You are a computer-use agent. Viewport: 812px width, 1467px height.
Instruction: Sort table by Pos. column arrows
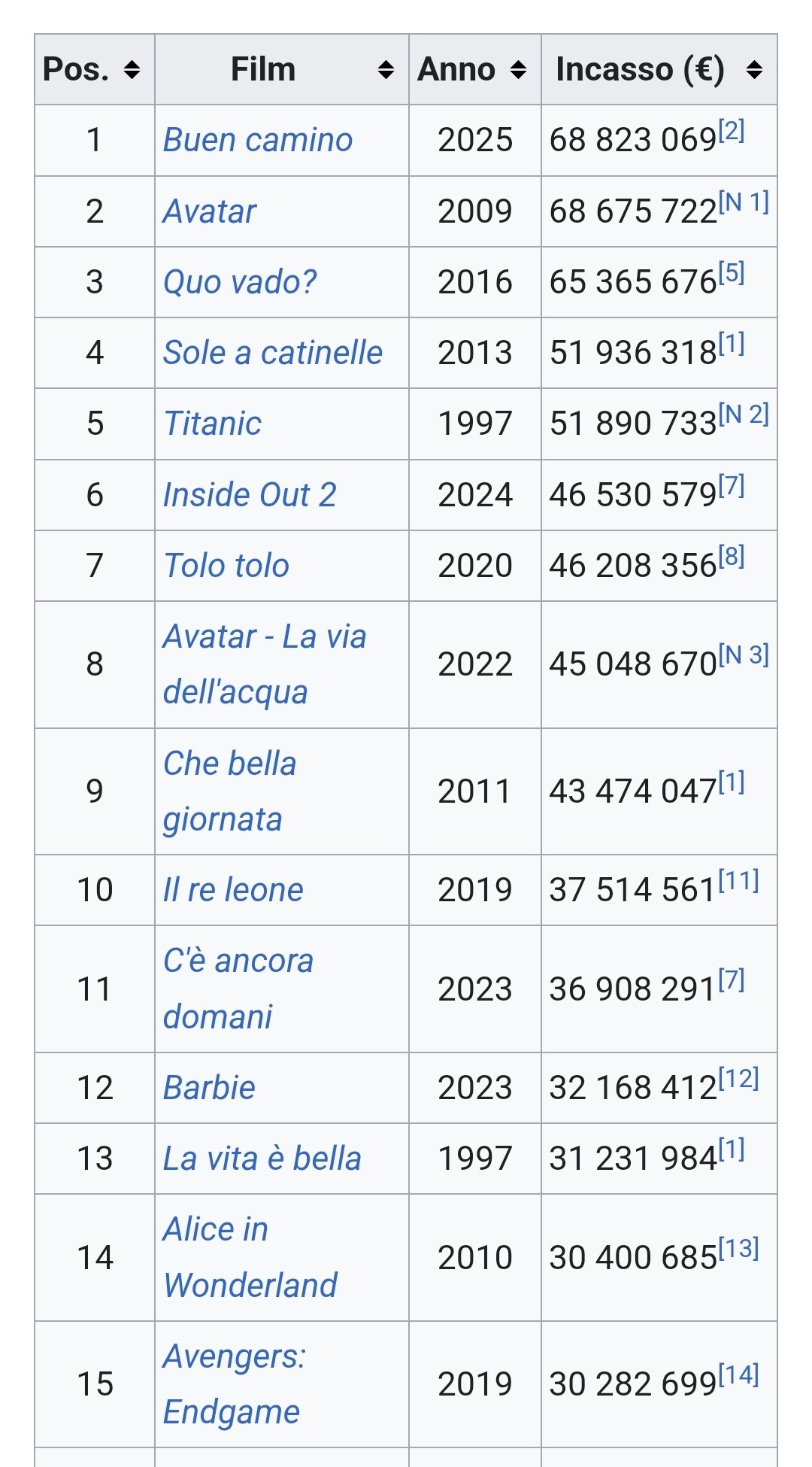click(x=132, y=70)
